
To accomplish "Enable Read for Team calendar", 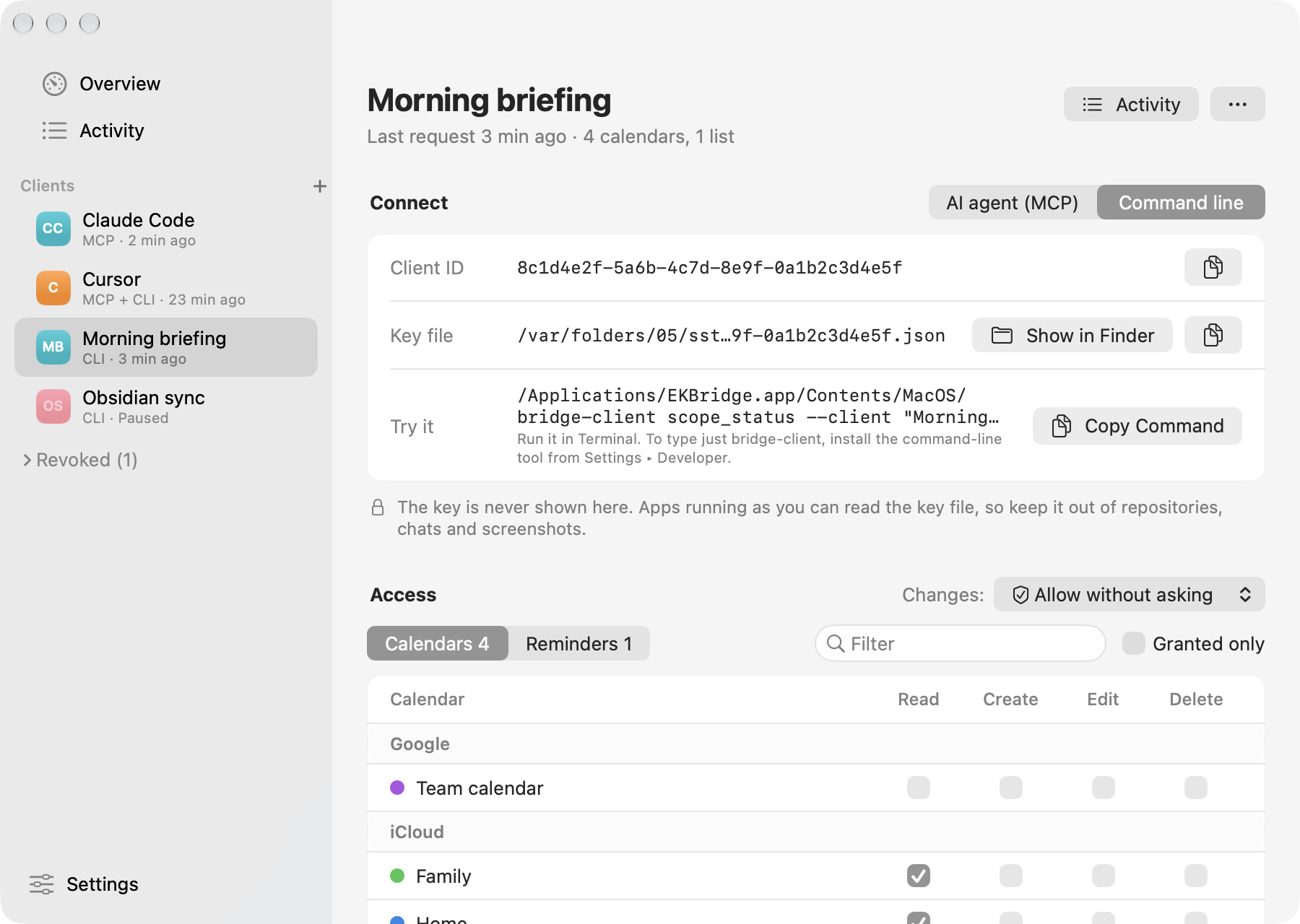I will (x=919, y=788).
